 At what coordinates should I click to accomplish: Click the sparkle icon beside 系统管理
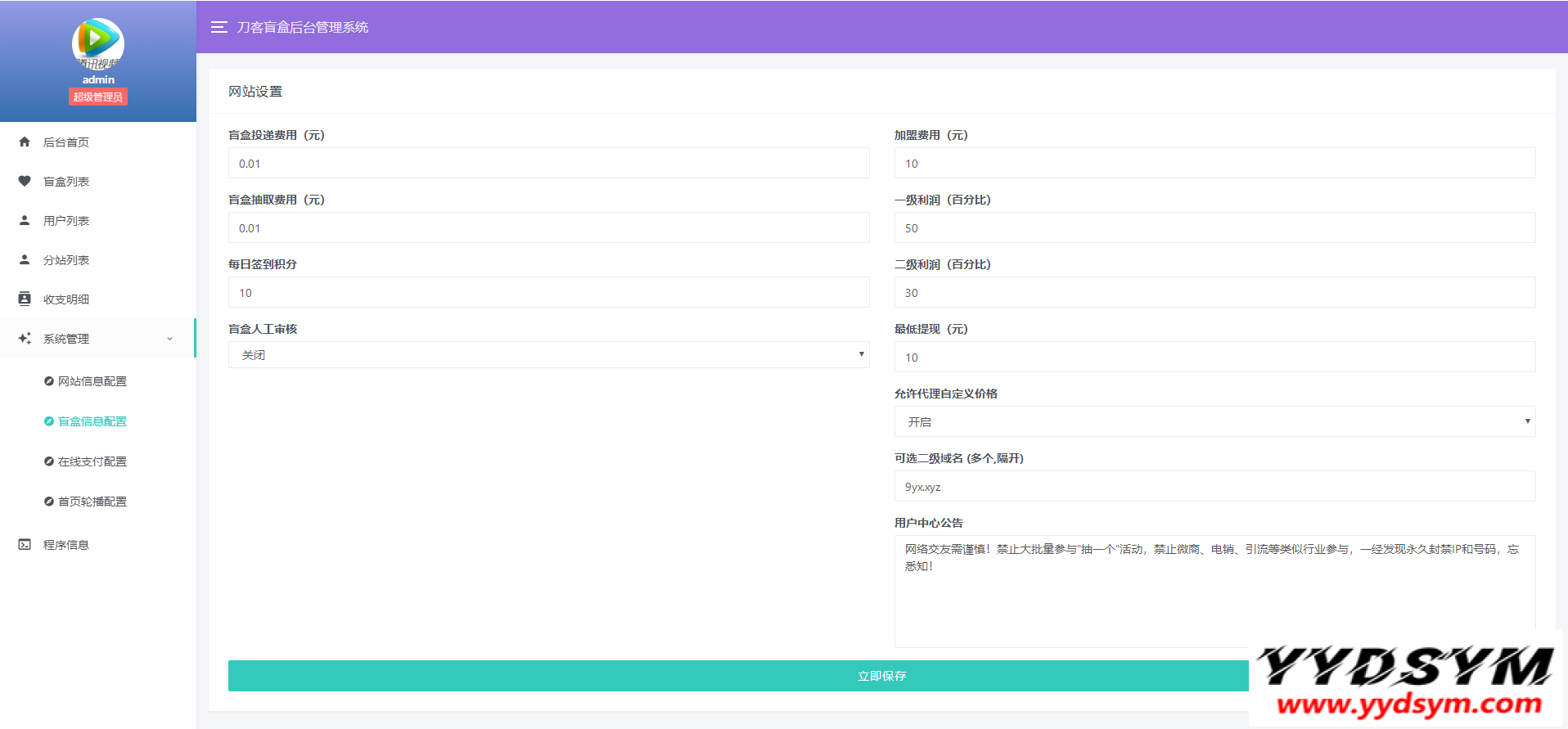pos(25,338)
